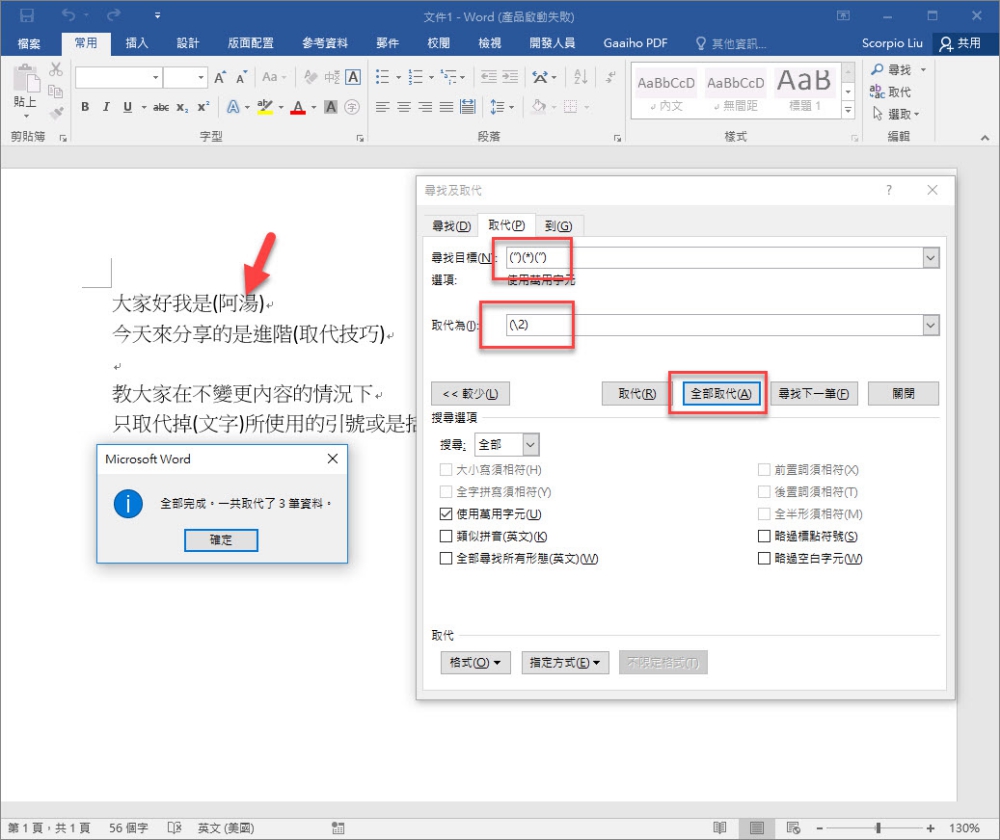Click the Bold formatting icon
This screenshot has height=840, width=1000.
(x=85, y=107)
